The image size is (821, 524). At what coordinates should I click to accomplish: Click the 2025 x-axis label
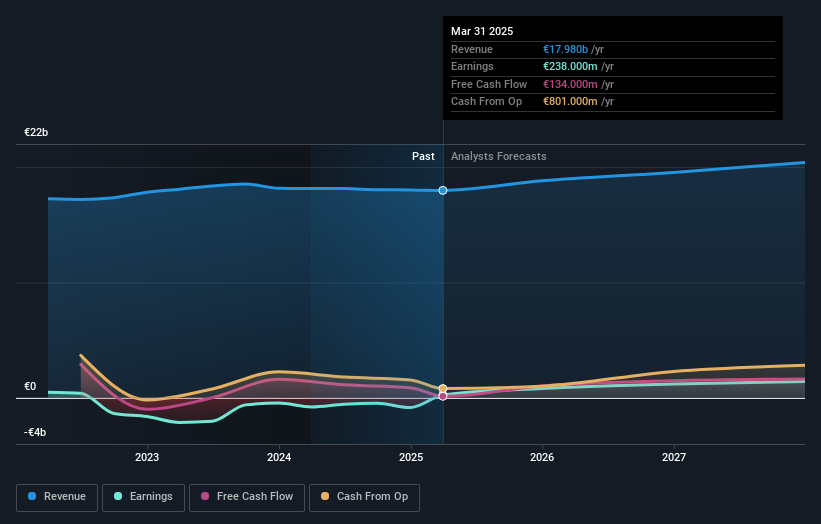pyautogui.click(x=411, y=457)
